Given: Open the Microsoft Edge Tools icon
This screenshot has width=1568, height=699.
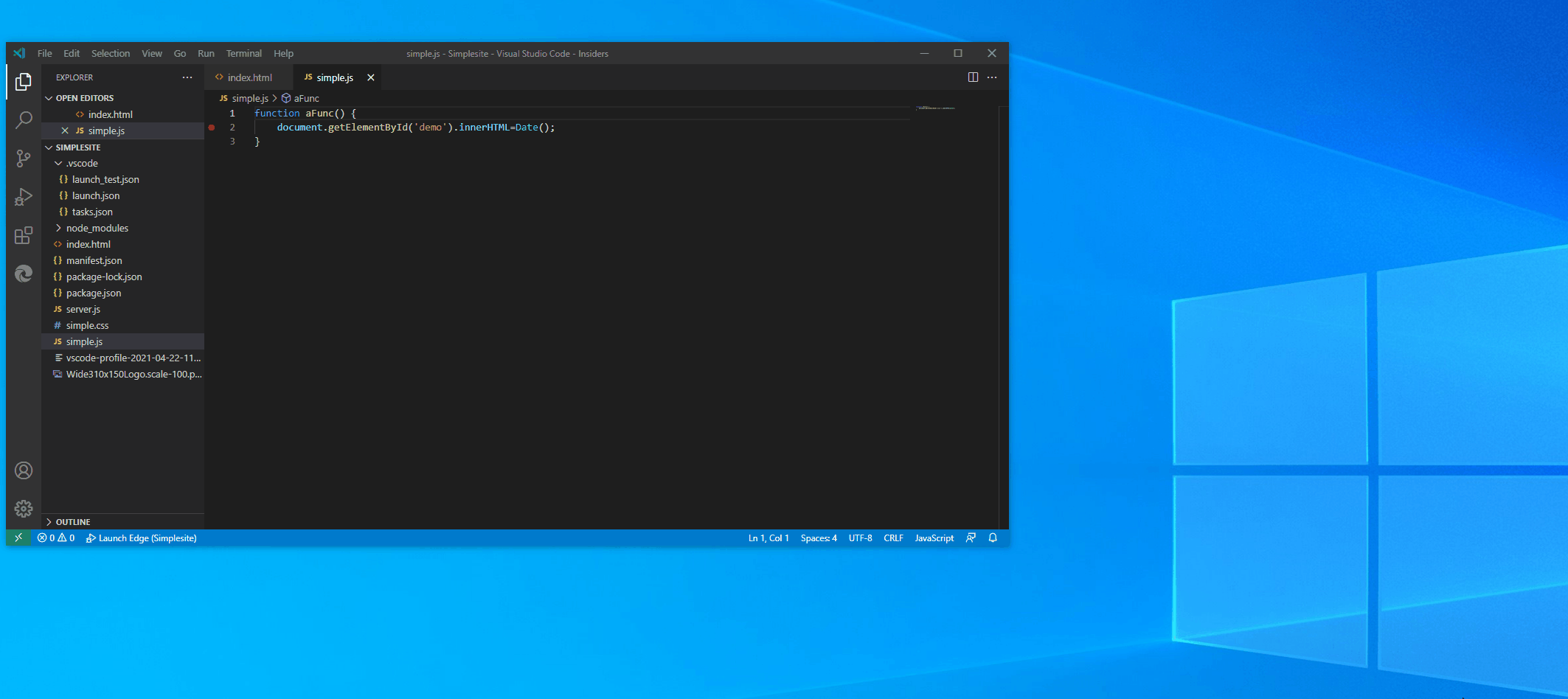Looking at the screenshot, I should click(x=24, y=274).
